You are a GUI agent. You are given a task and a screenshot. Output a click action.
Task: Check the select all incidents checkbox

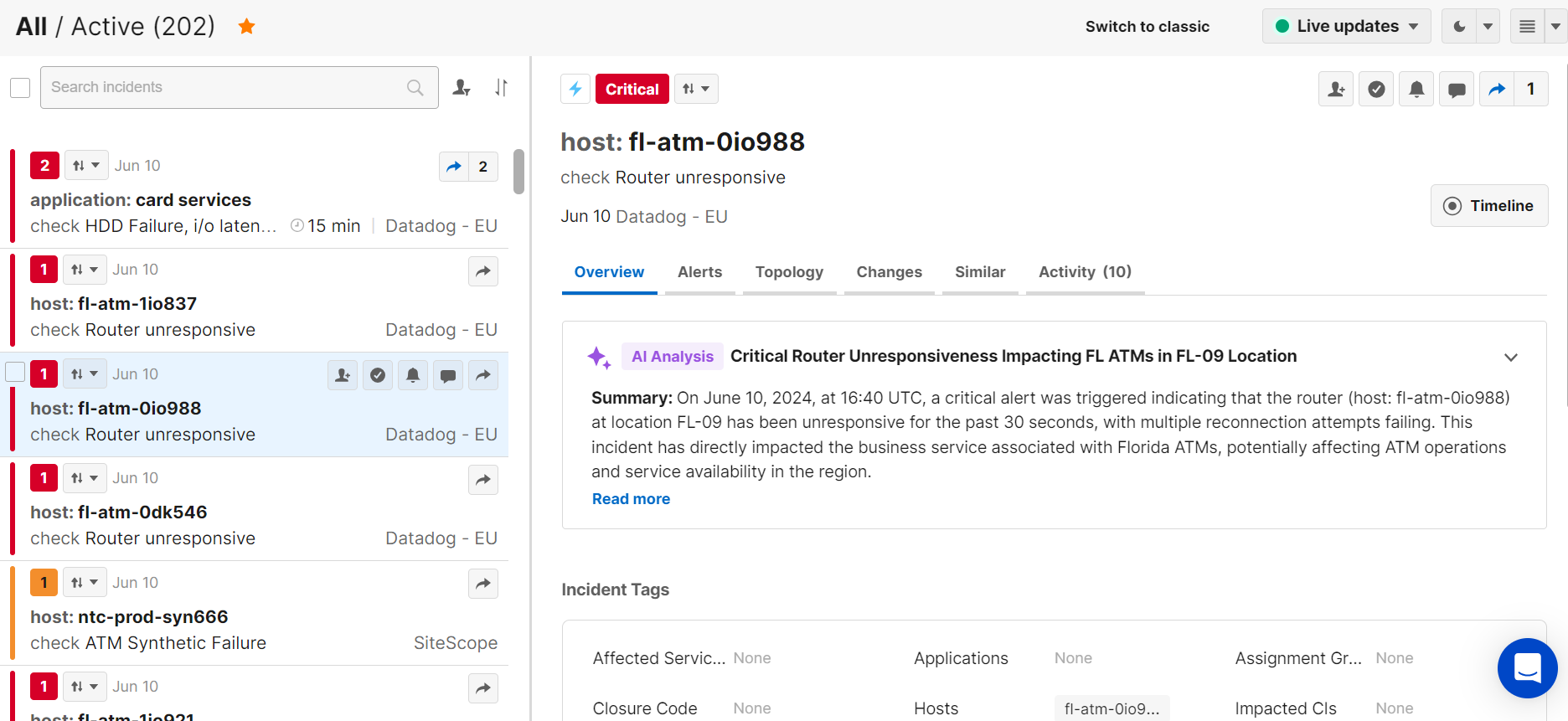pos(20,88)
